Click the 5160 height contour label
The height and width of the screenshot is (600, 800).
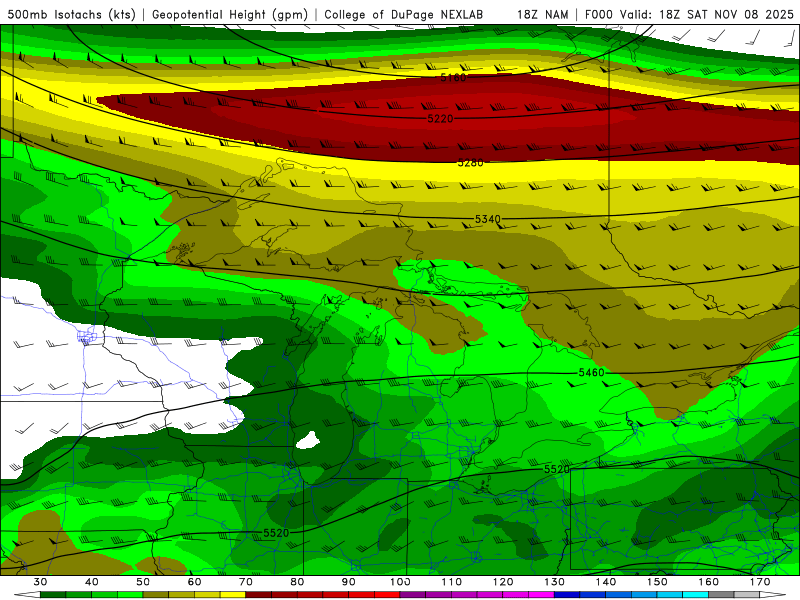pyautogui.click(x=453, y=78)
